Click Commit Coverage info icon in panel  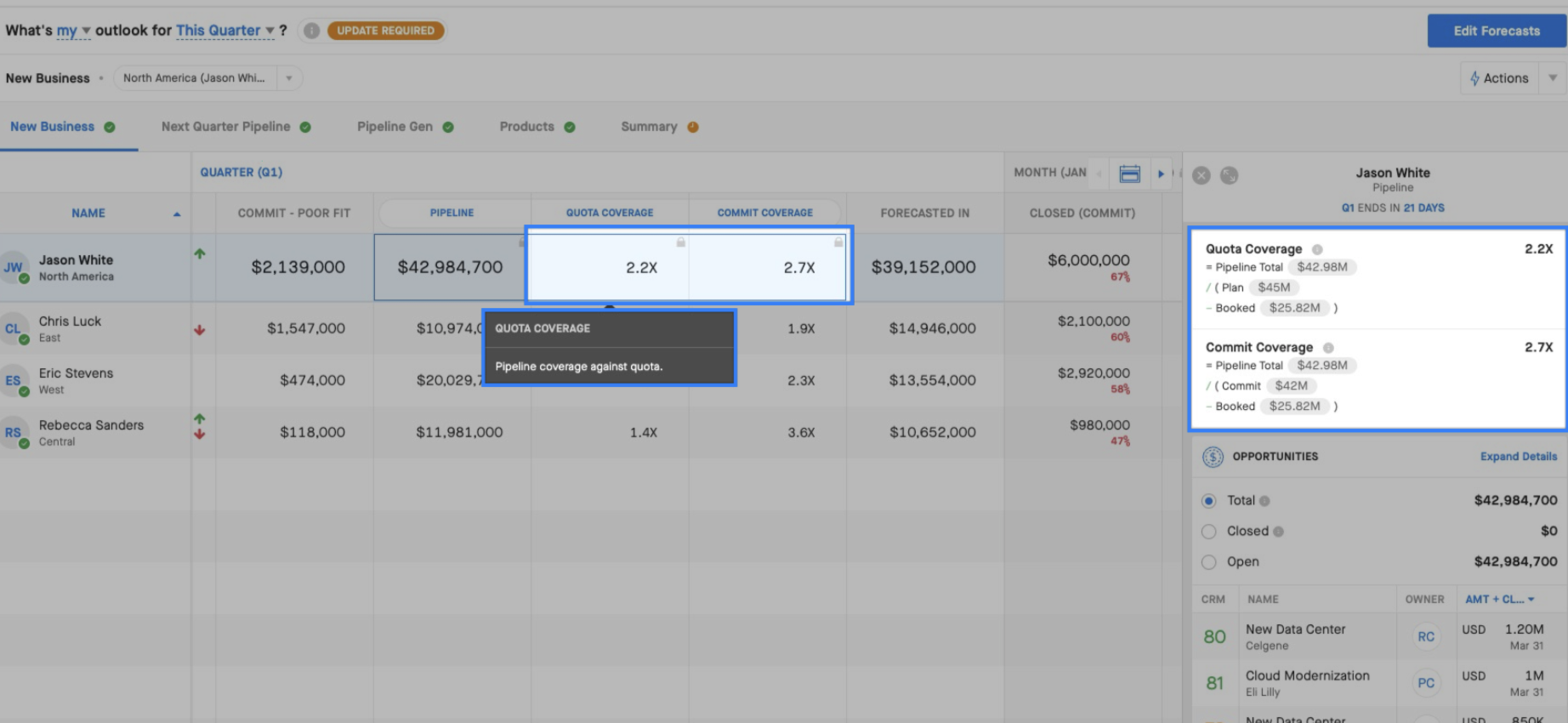pyautogui.click(x=1328, y=348)
